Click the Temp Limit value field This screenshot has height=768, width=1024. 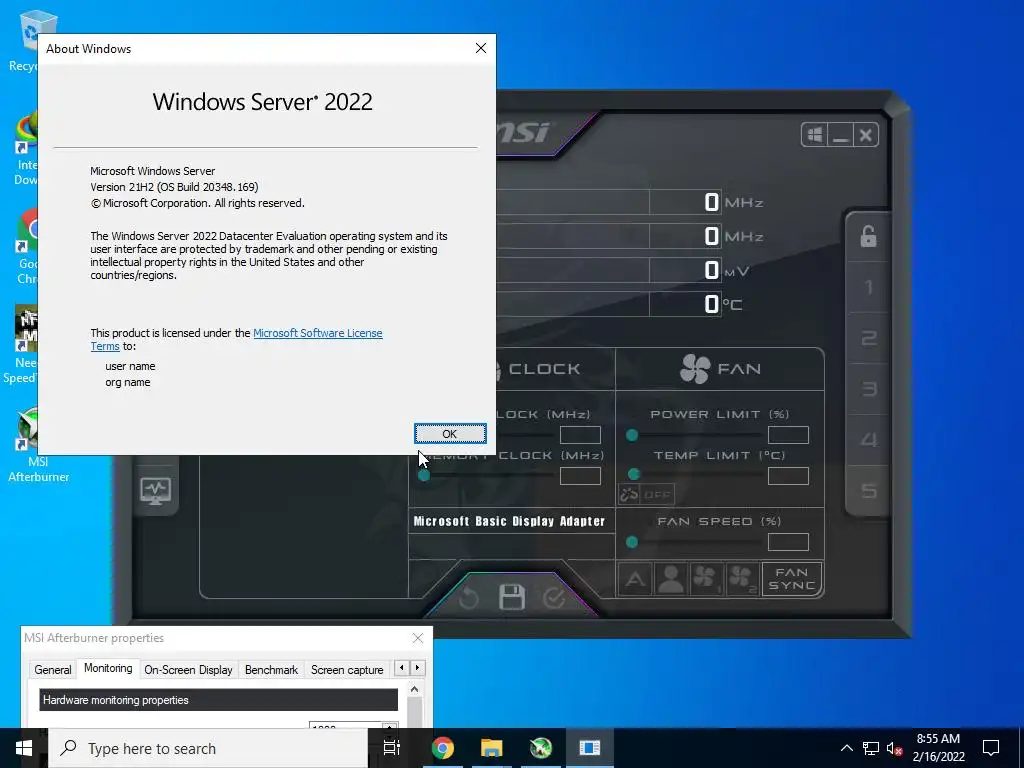click(x=788, y=476)
